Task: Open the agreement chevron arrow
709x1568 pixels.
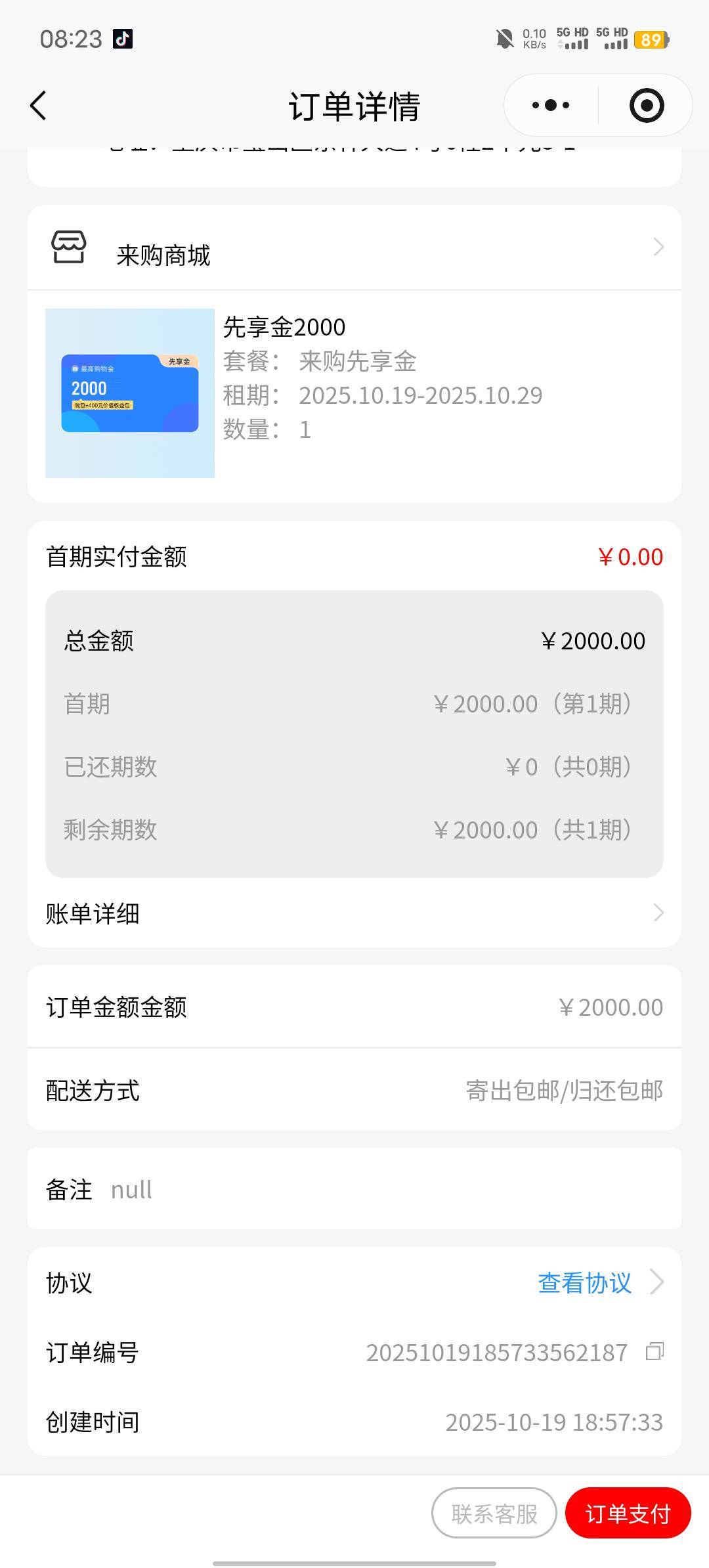Action: (656, 1281)
